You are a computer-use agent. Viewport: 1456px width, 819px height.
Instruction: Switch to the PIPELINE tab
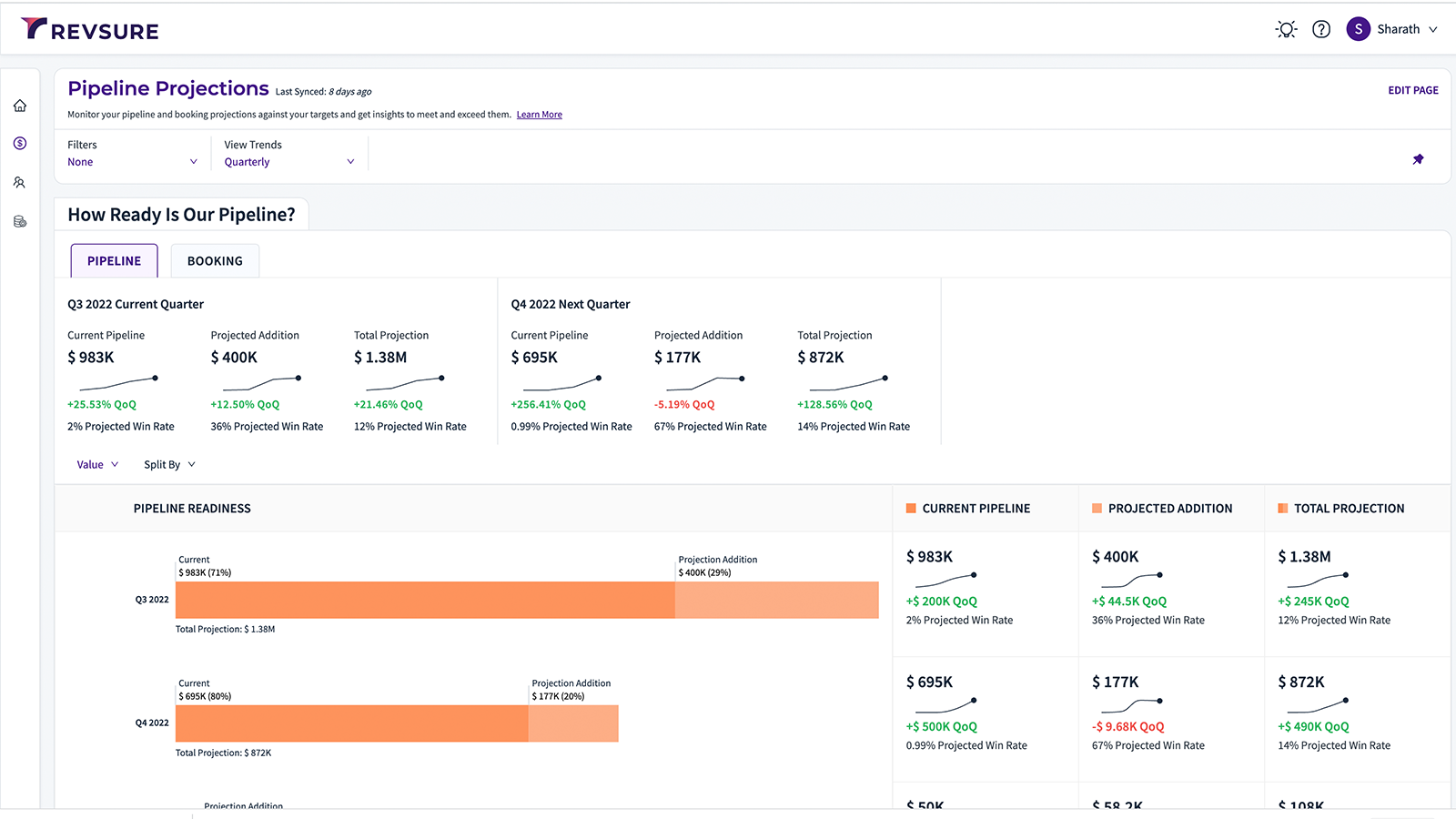114,261
